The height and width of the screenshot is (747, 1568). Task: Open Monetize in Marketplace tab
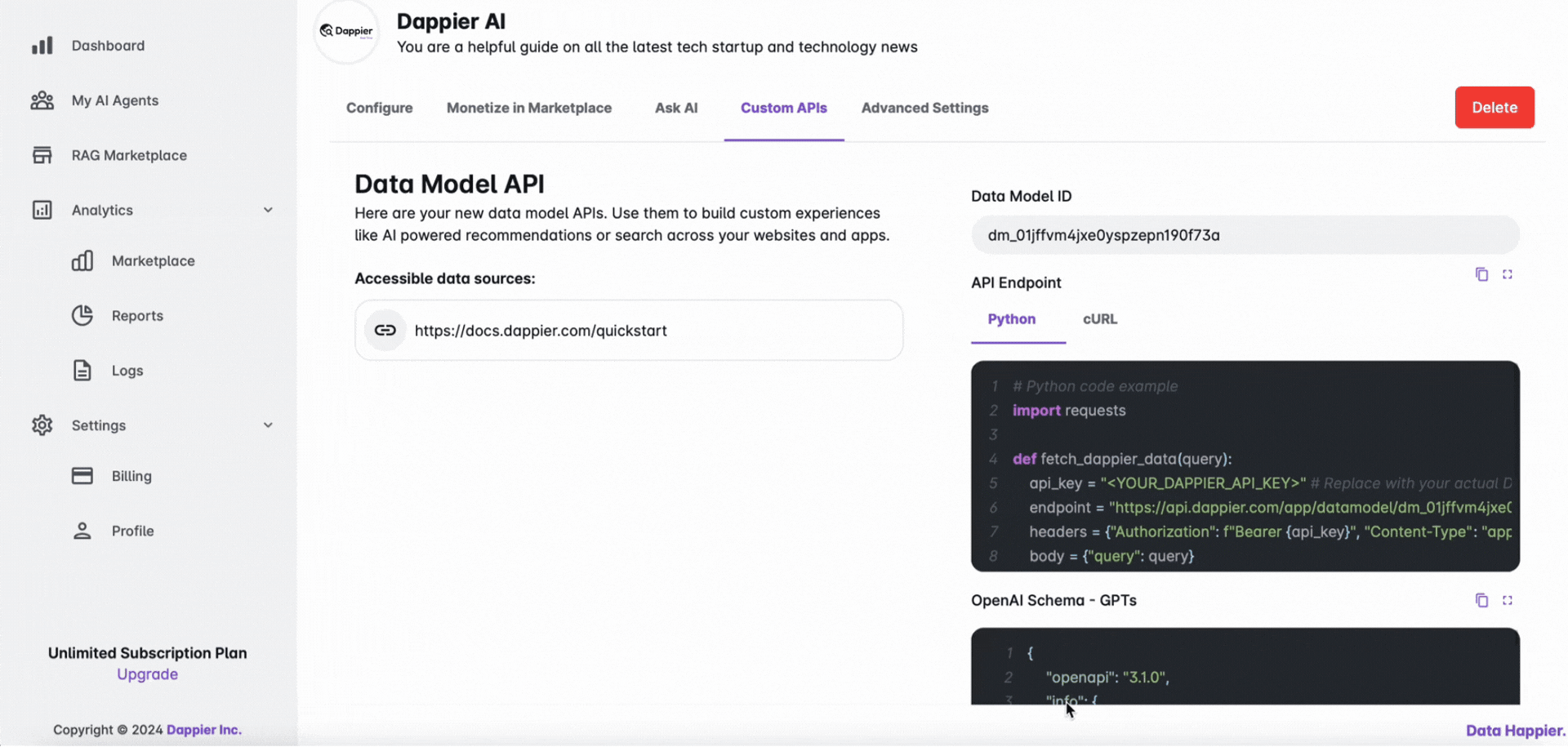(529, 108)
